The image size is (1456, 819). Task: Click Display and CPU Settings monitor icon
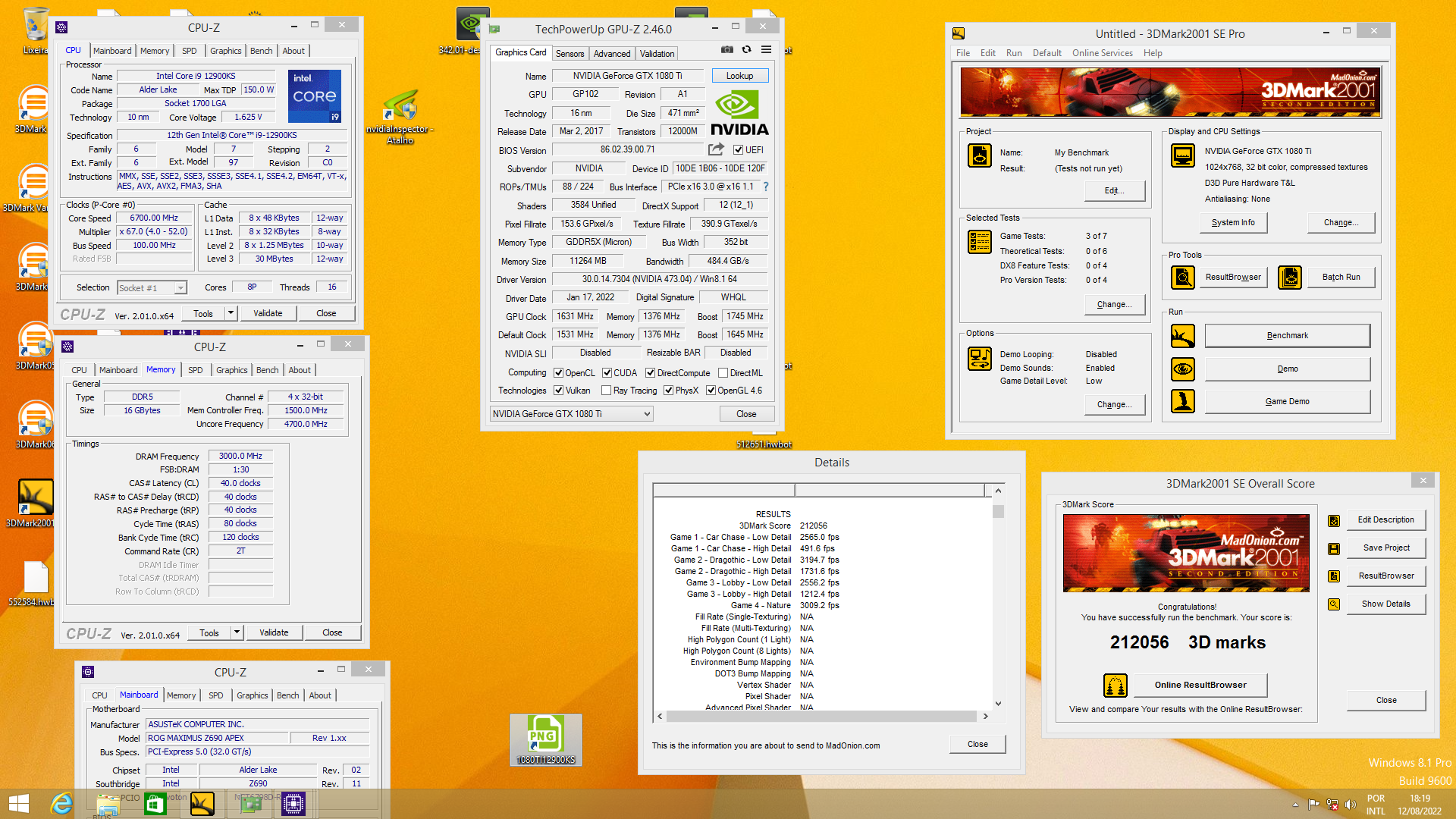pyautogui.click(x=1183, y=155)
